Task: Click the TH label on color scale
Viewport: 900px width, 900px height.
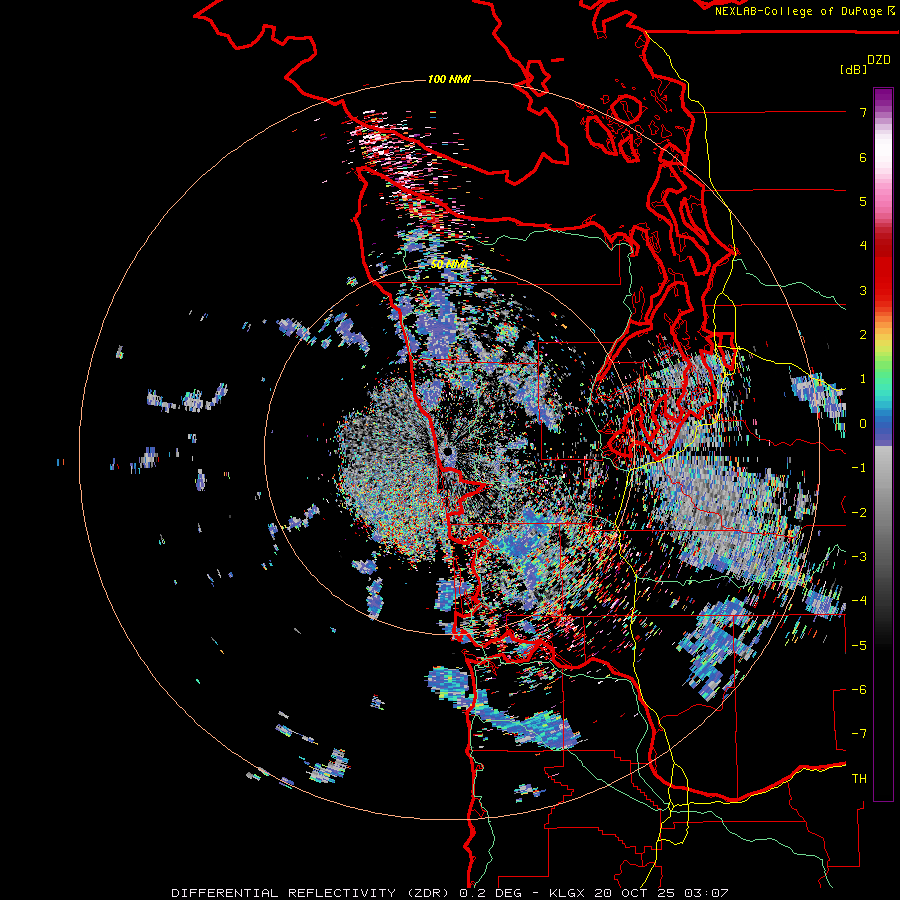Action: click(x=859, y=779)
